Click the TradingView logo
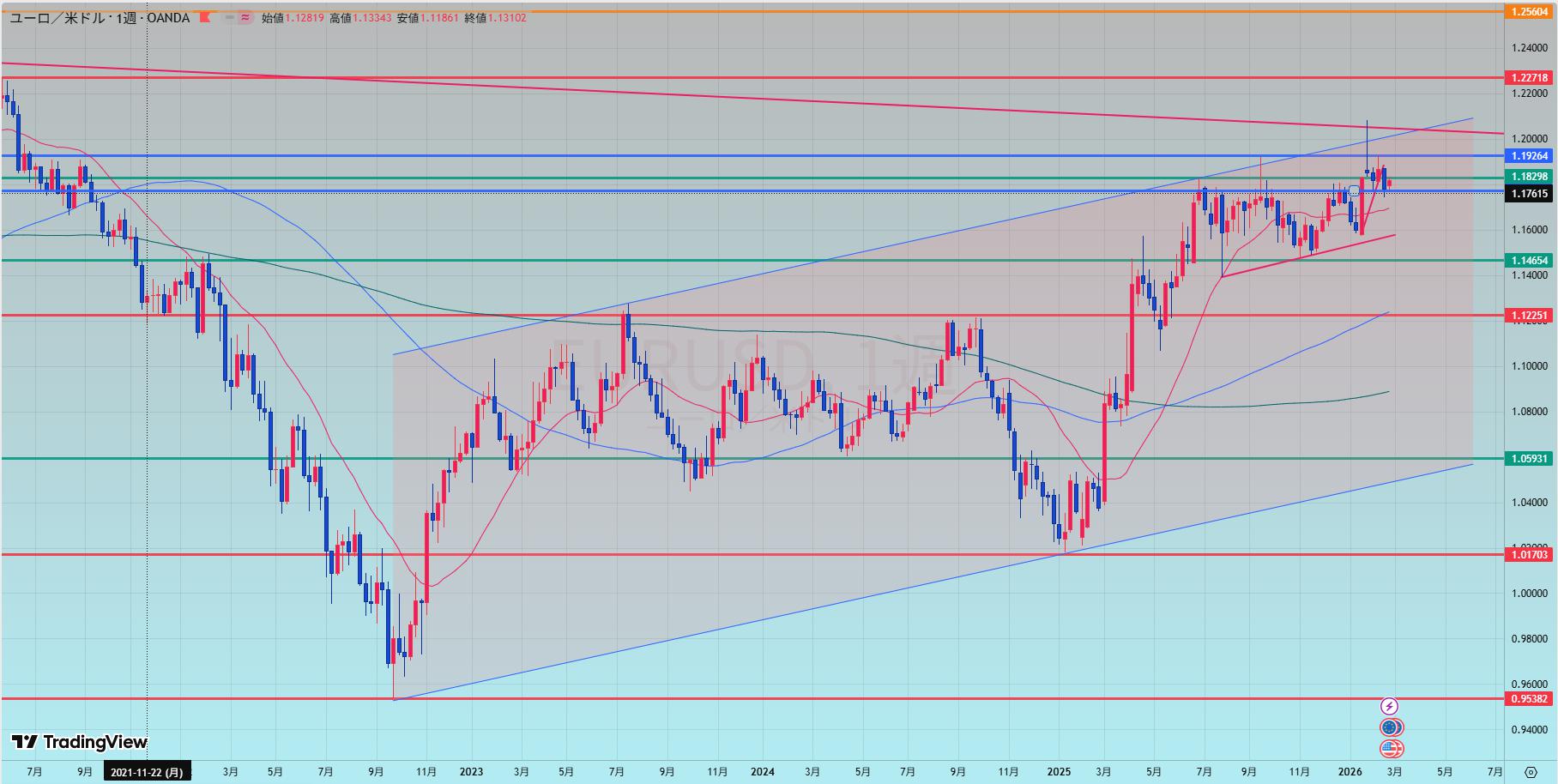1558x784 pixels. click(x=79, y=742)
